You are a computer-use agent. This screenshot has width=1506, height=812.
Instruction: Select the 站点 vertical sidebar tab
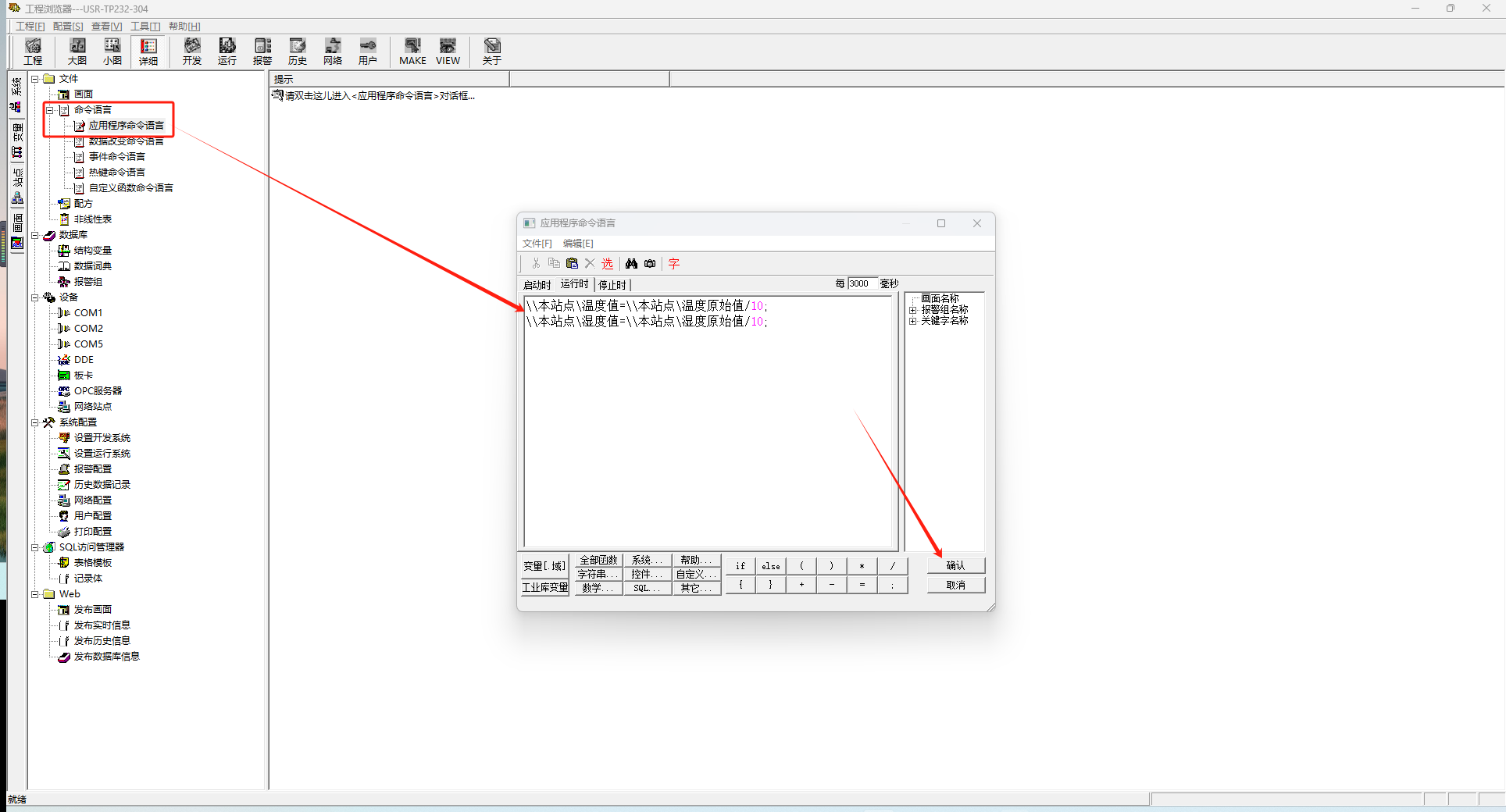pyautogui.click(x=17, y=187)
